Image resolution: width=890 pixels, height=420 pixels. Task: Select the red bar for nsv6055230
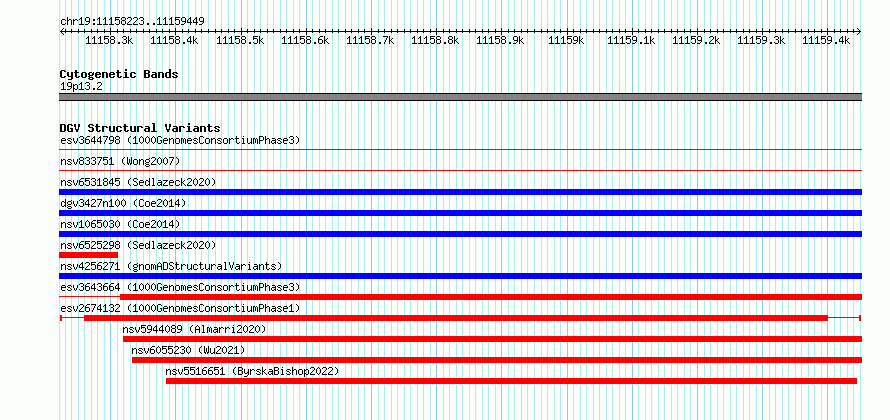pos(497,360)
